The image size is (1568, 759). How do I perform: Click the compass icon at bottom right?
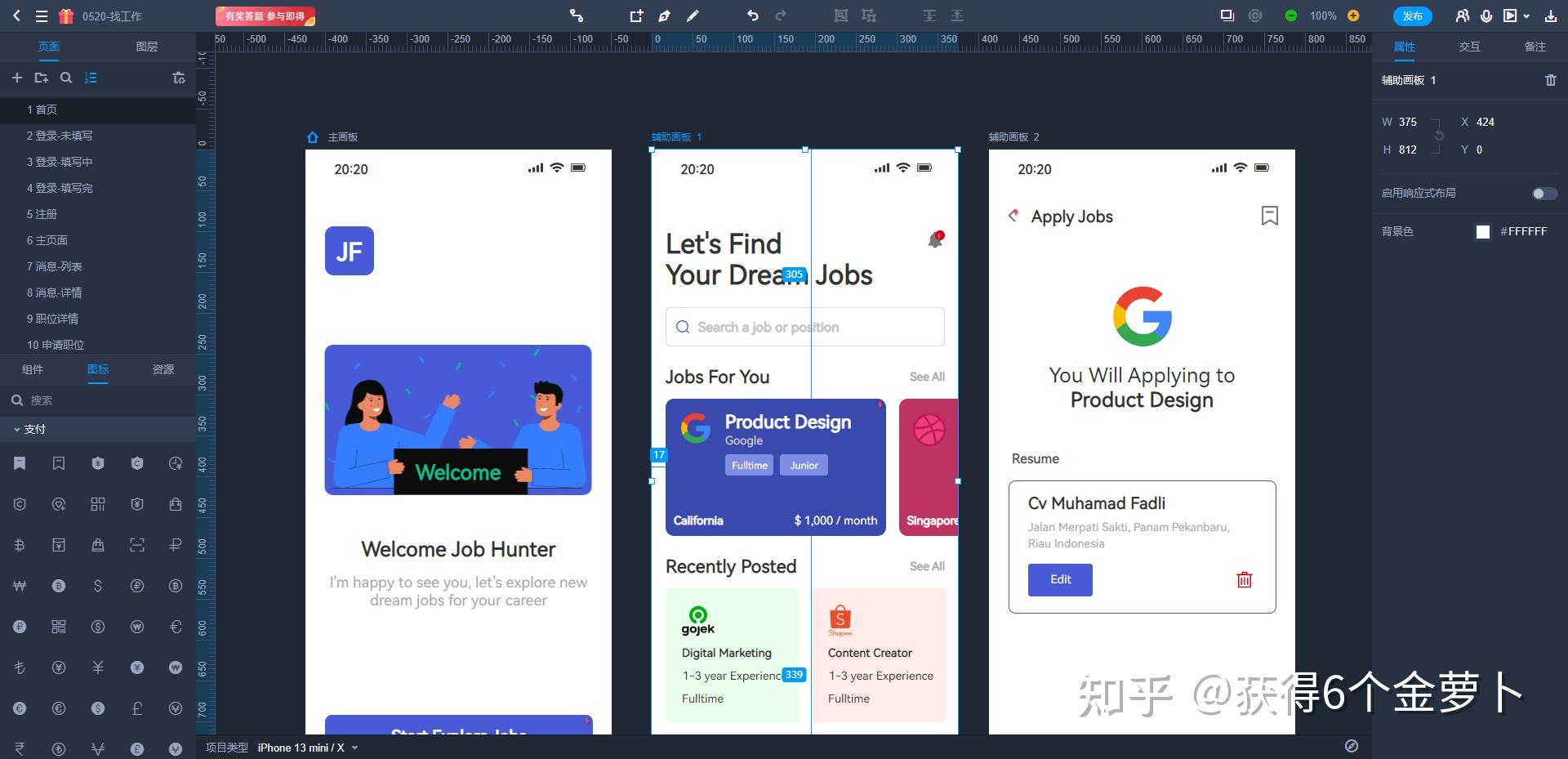point(1352,746)
